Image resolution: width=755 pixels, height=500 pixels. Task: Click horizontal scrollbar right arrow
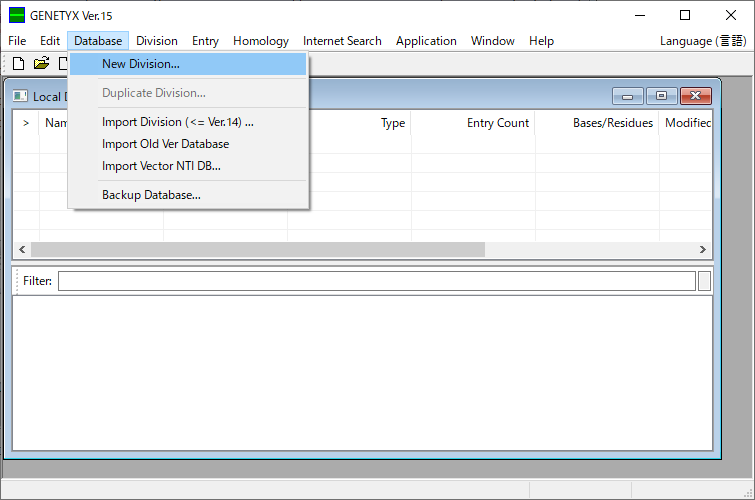[x=703, y=250]
